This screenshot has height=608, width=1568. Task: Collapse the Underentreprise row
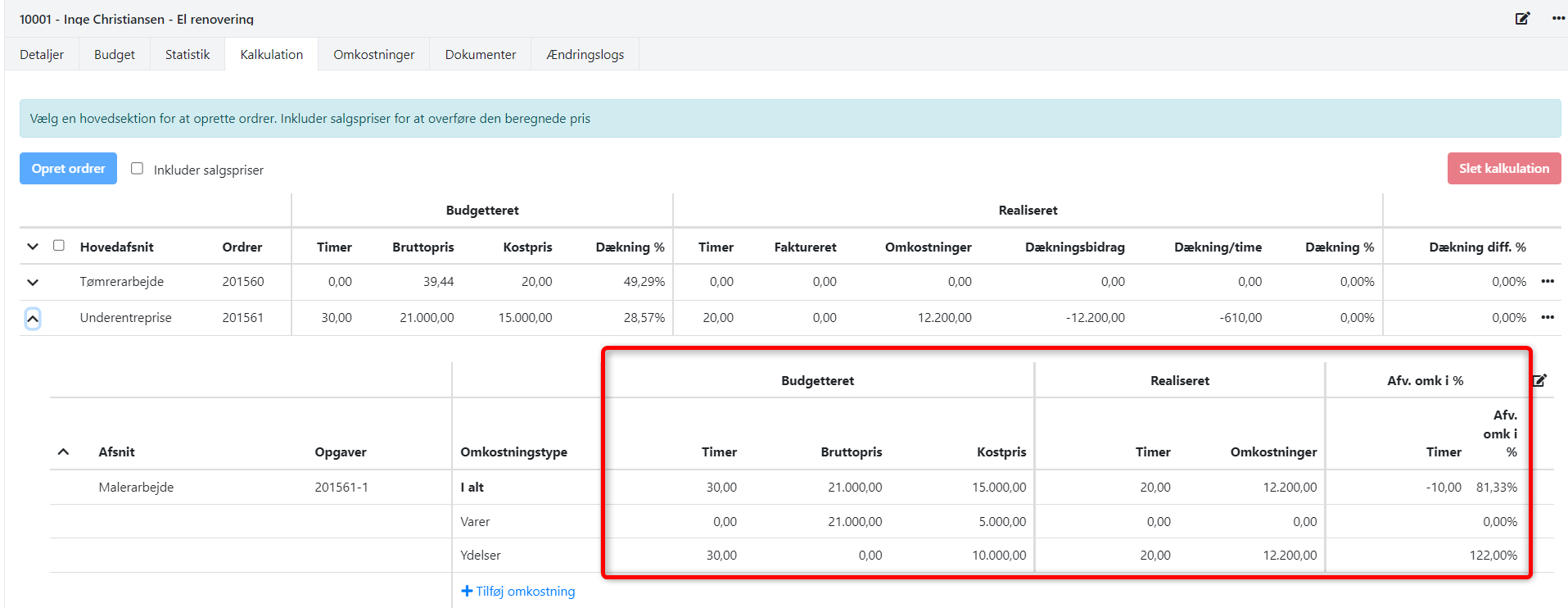33,318
